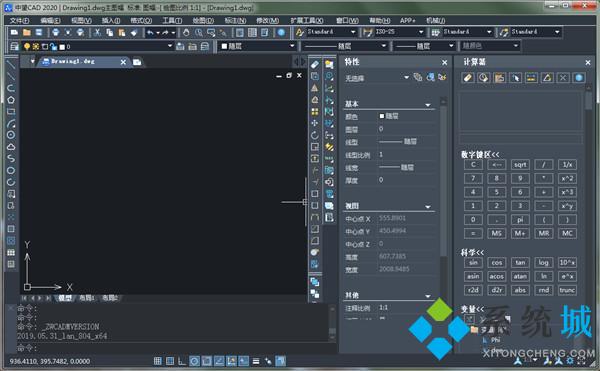The image size is (600, 371).
Task: Click the Paste clipboard icon
Action: pos(122,33)
